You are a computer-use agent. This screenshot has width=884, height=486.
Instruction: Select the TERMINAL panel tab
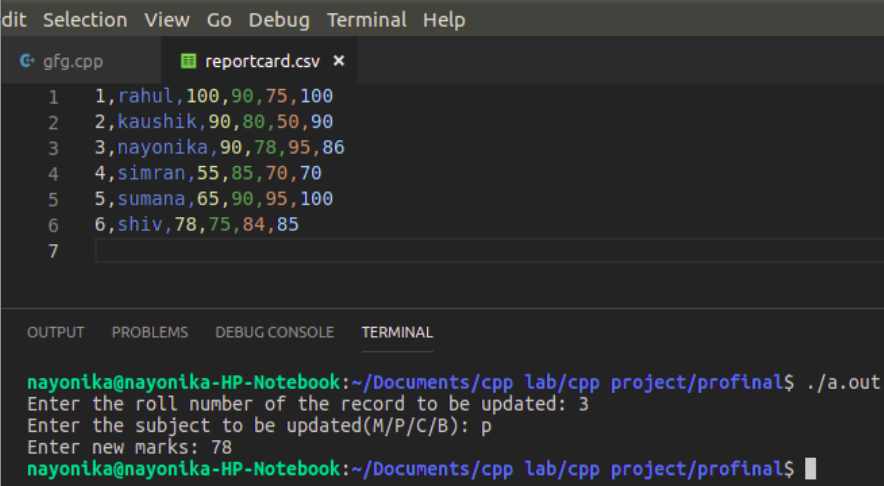tap(397, 333)
